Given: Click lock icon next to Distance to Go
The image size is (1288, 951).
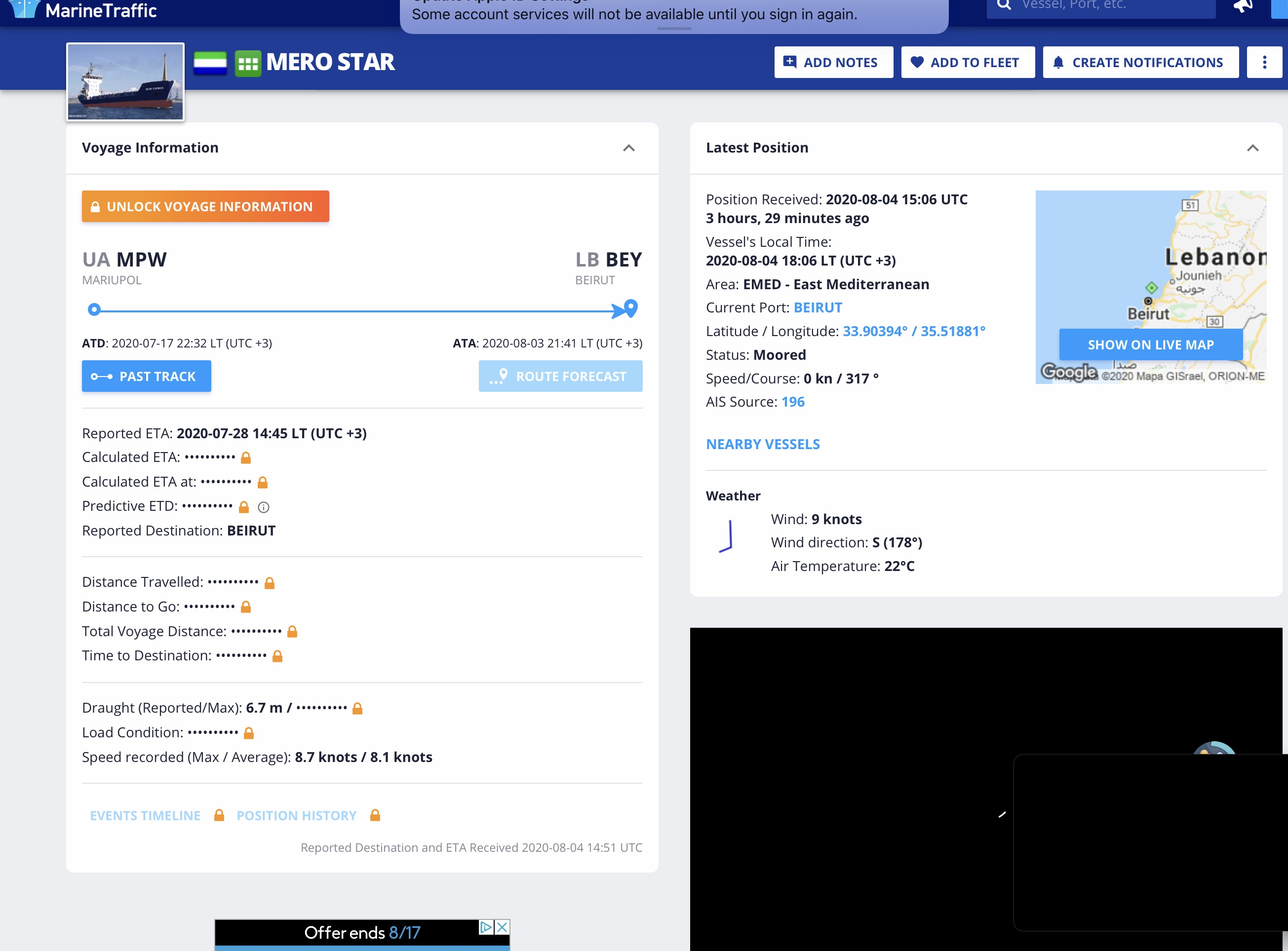Looking at the screenshot, I should point(245,607).
